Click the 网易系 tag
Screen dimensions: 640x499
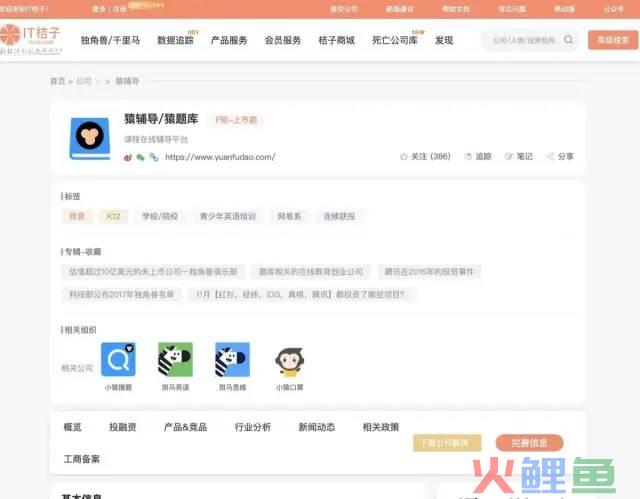point(289,217)
